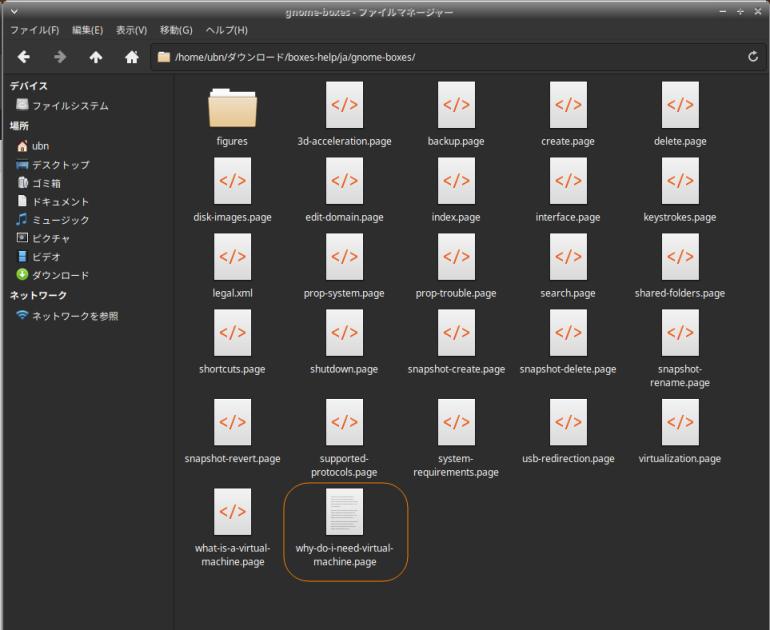Screen dimensions: 770x630
Task: Select デスクトップ in the sidebar
Action: (53, 164)
